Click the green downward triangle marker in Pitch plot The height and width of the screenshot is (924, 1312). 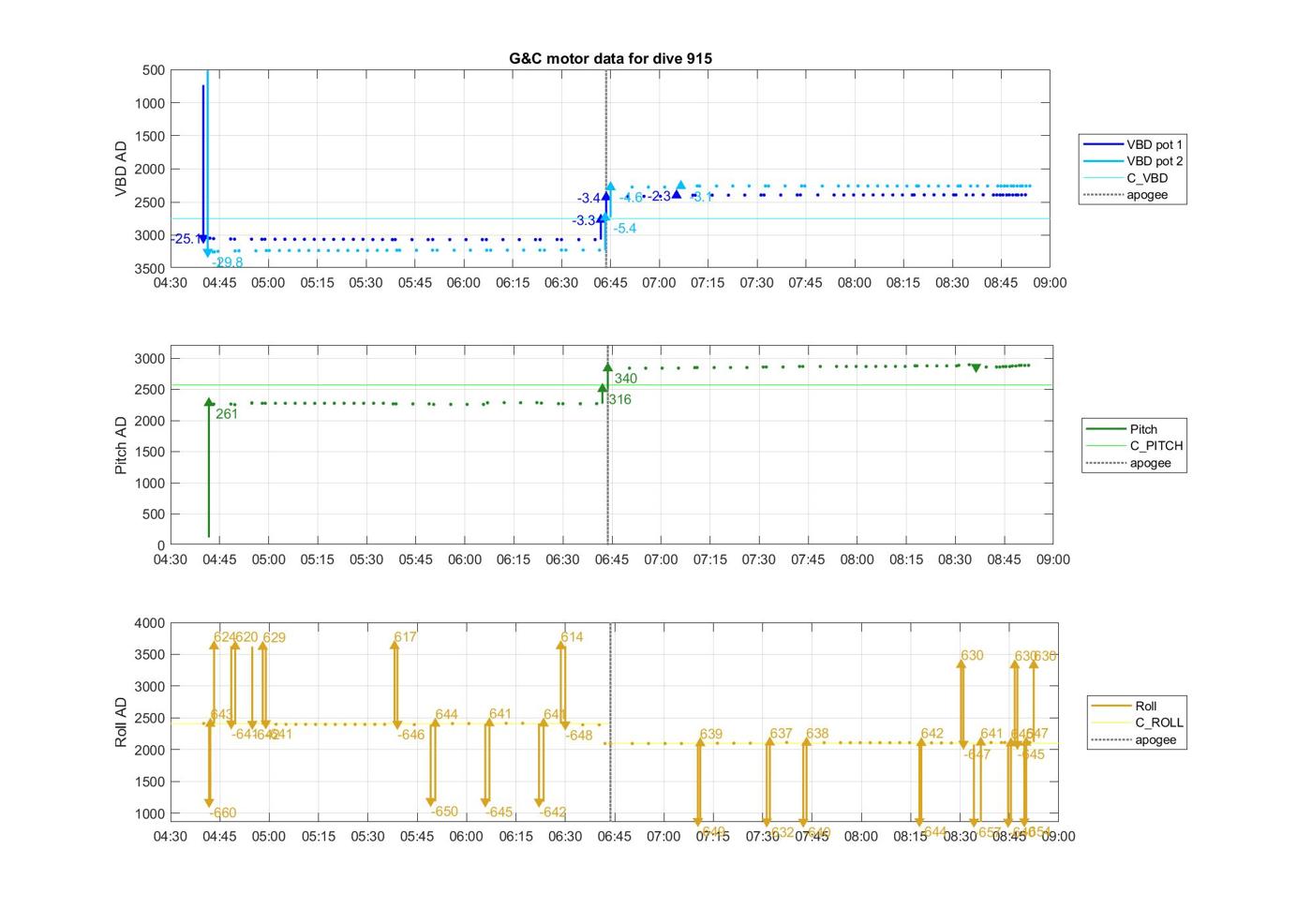(976, 368)
